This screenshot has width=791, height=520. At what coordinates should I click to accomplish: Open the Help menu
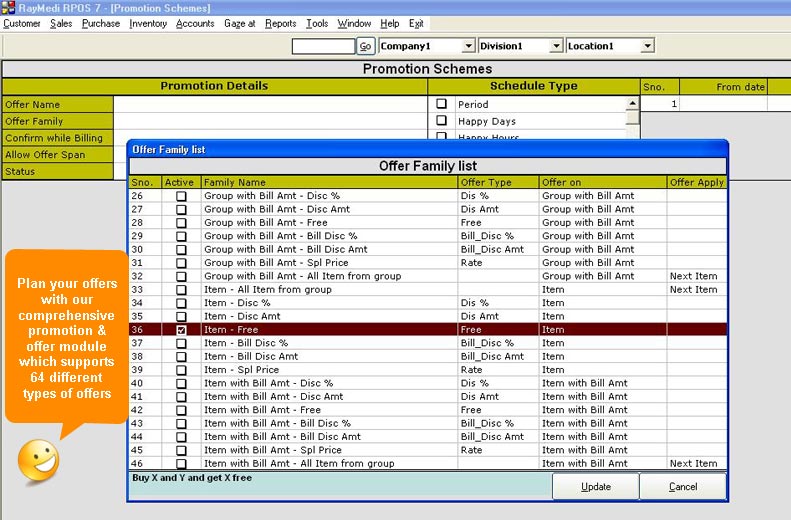(389, 23)
